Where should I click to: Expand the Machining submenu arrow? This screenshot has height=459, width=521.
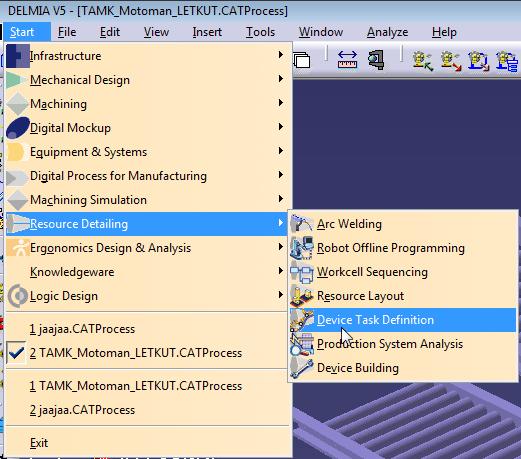tap(281, 103)
